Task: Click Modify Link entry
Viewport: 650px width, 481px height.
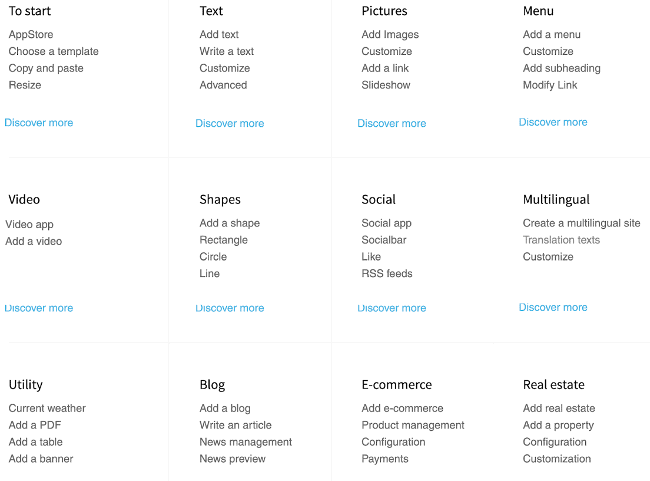Action: pyautogui.click(x=550, y=85)
